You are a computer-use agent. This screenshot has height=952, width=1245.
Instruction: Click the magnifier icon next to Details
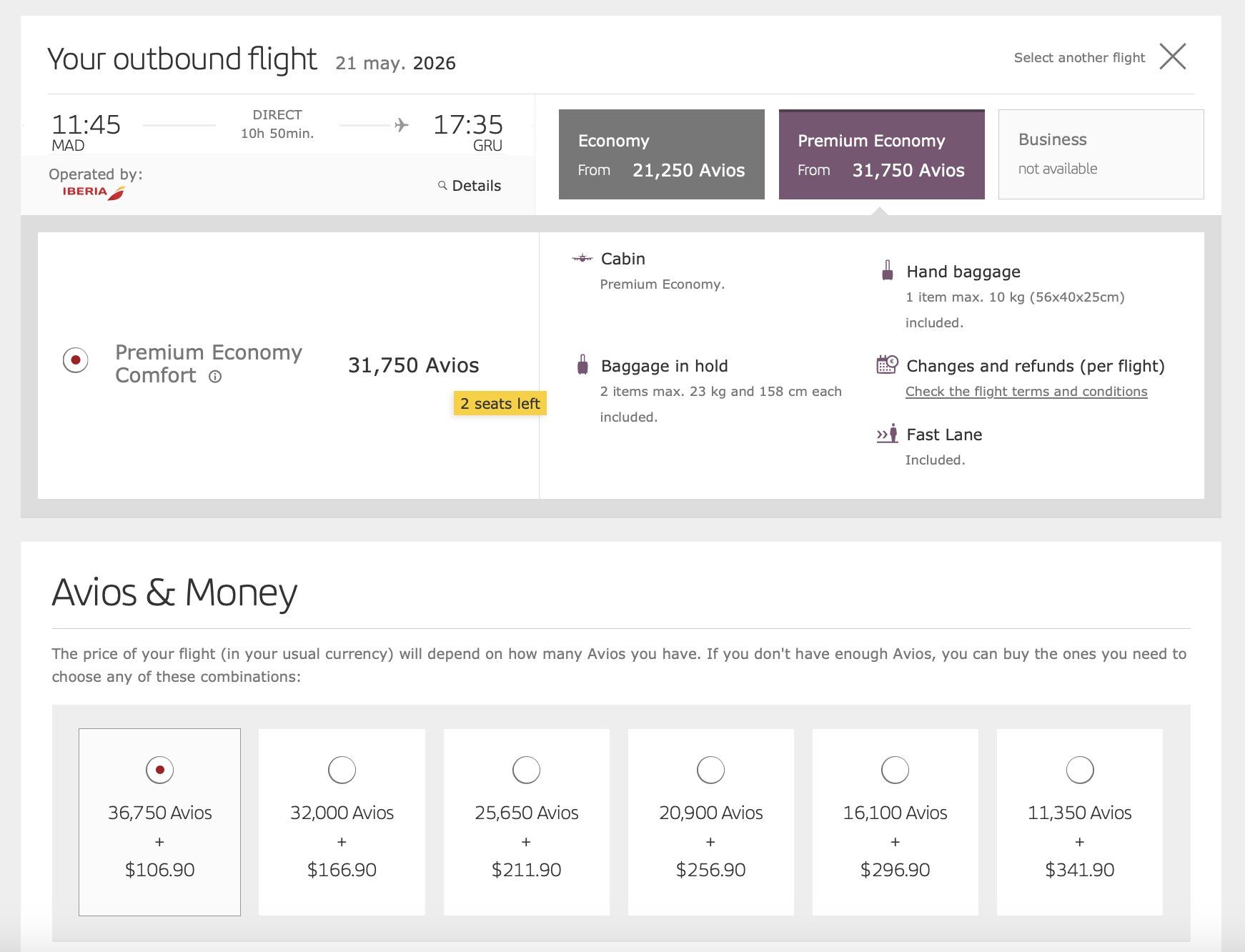[442, 186]
